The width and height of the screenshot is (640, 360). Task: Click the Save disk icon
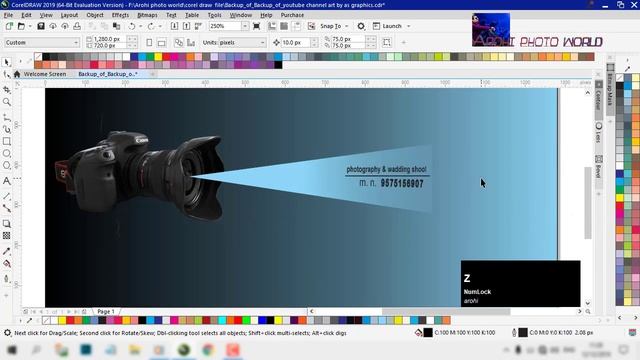[41, 26]
